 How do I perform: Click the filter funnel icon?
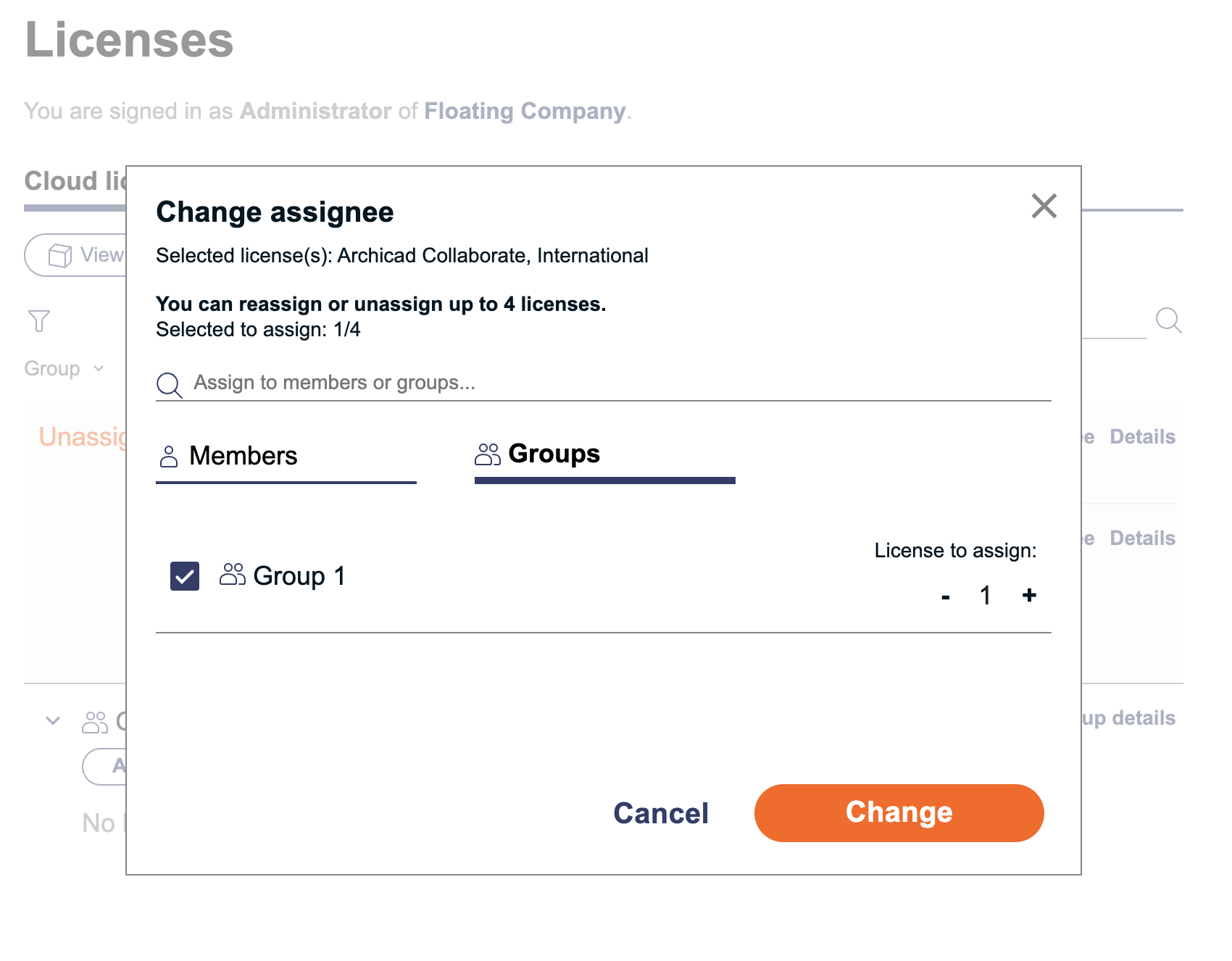pyautogui.click(x=39, y=320)
